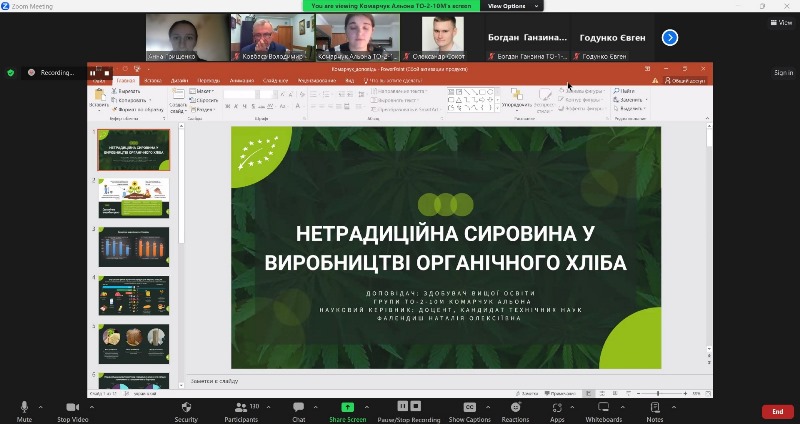Click the View layout button
Image resolution: width=800 pixels, height=424 pixels.
(779, 22)
